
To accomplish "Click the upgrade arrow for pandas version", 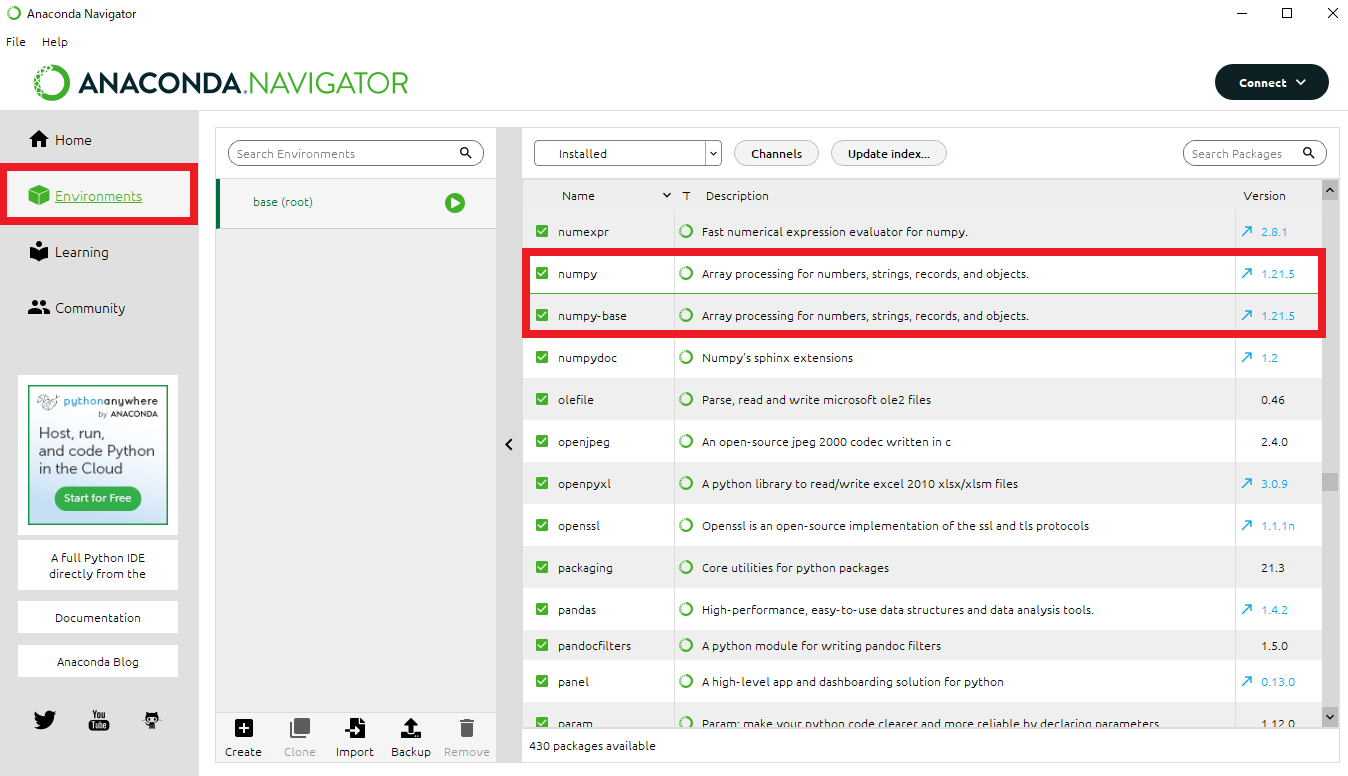I will click(x=1247, y=609).
